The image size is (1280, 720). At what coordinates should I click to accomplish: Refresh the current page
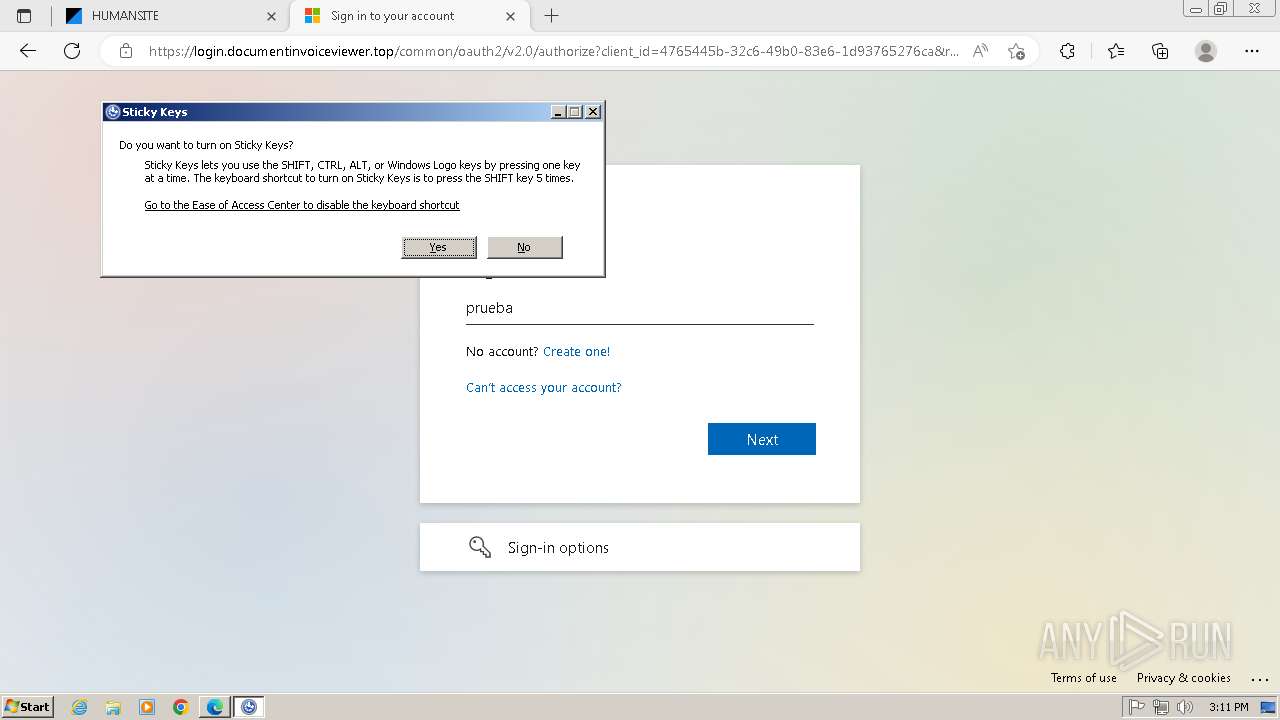point(72,51)
